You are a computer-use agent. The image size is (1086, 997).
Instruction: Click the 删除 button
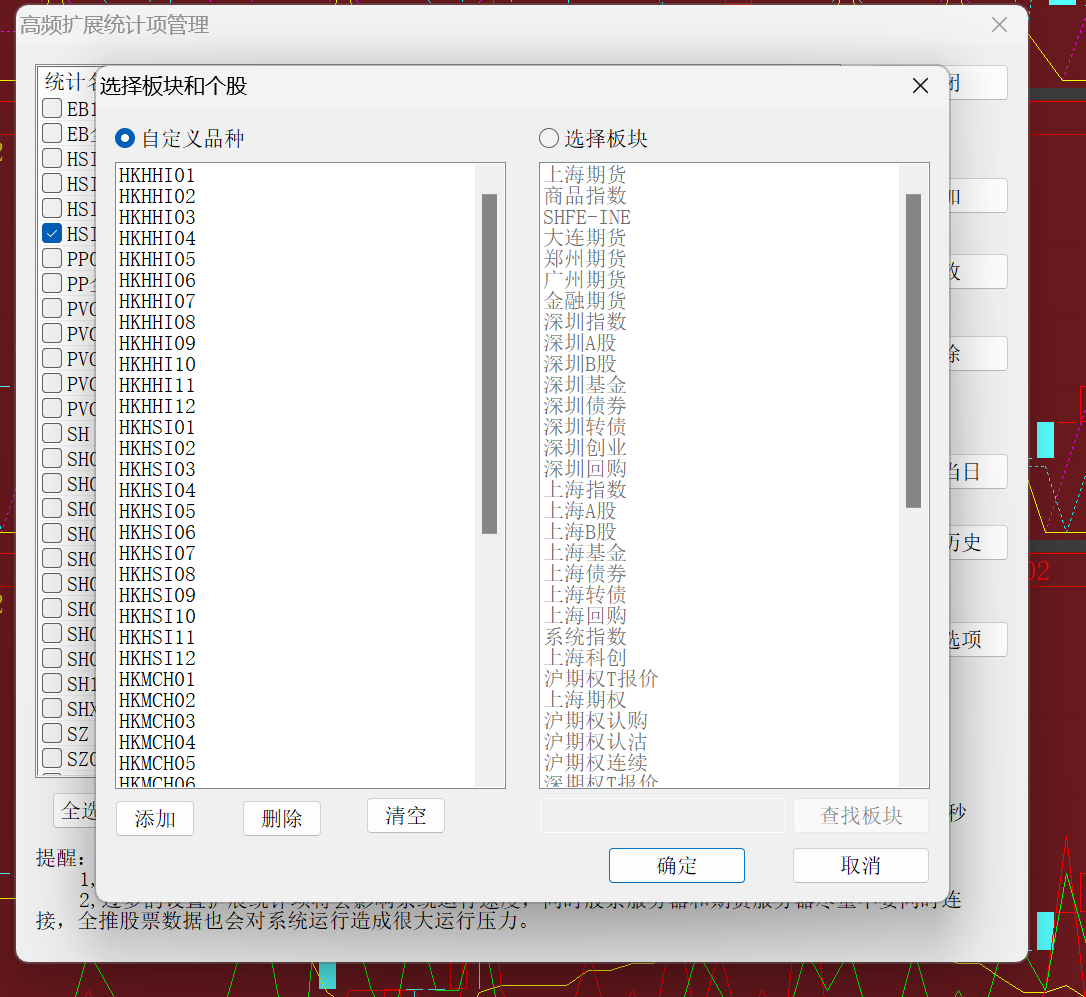pyautogui.click(x=282, y=818)
